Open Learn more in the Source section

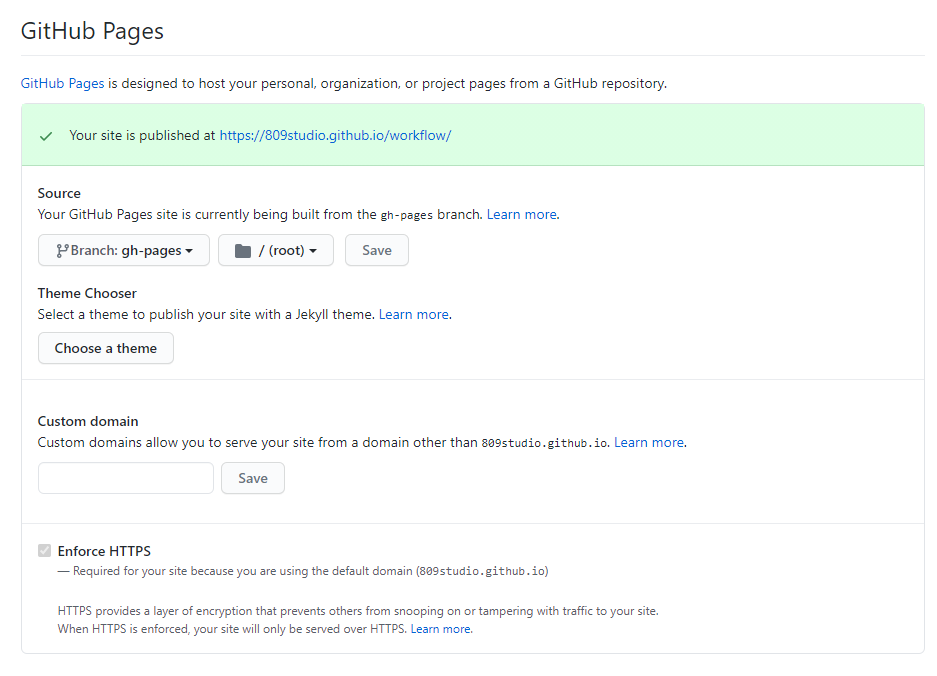pos(521,214)
